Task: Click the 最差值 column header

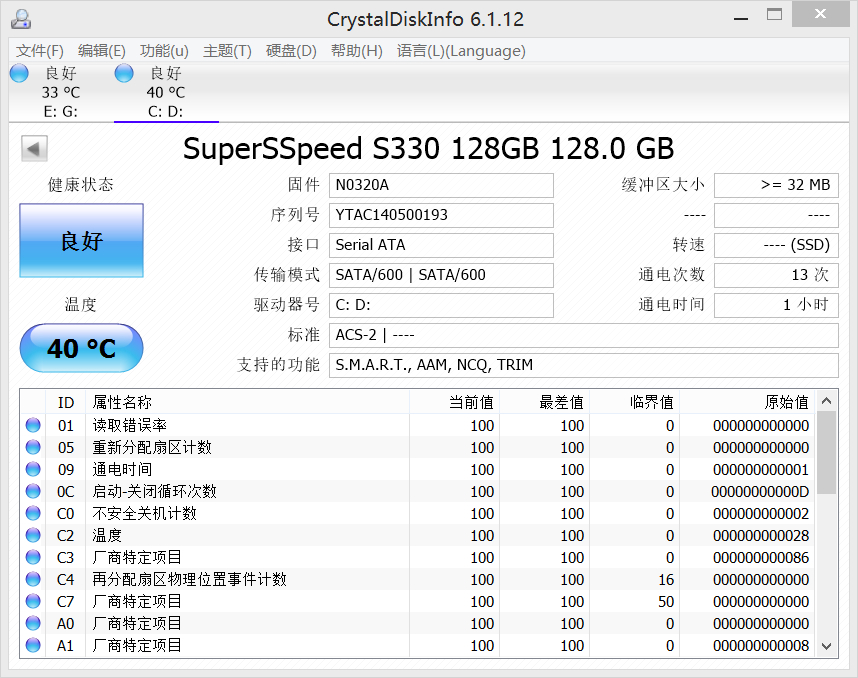Action: [x=544, y=402]
